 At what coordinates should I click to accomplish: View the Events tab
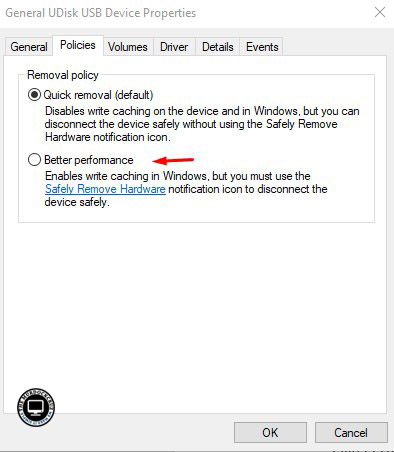262,47
